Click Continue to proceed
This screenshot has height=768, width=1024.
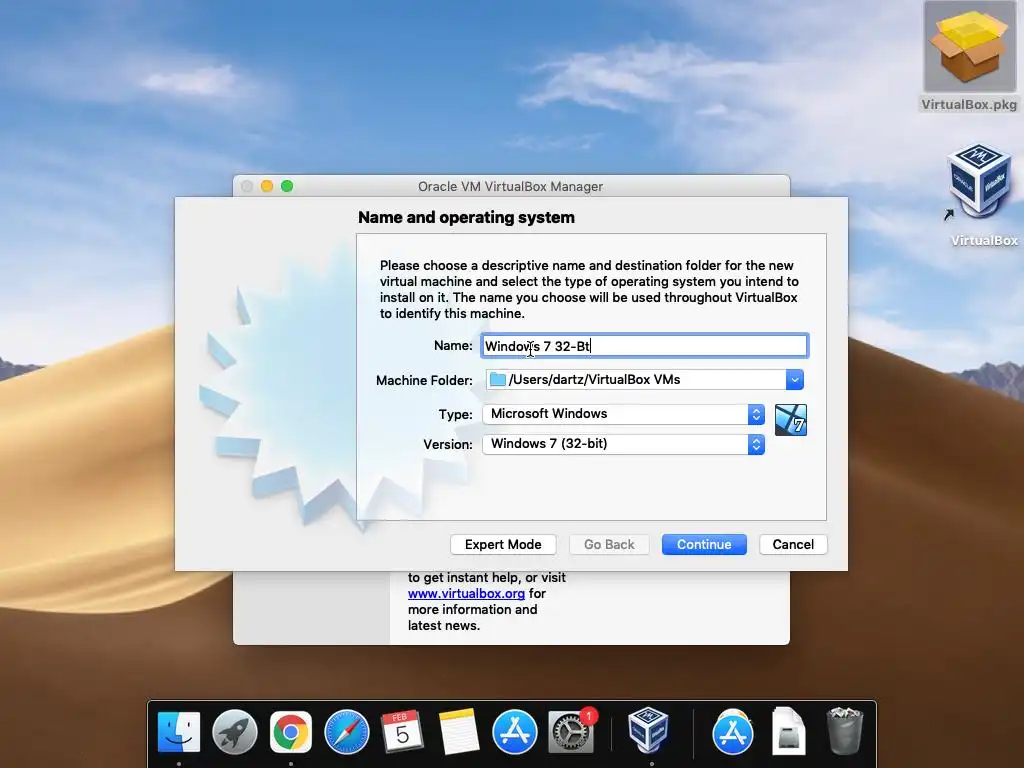point(704,545)
